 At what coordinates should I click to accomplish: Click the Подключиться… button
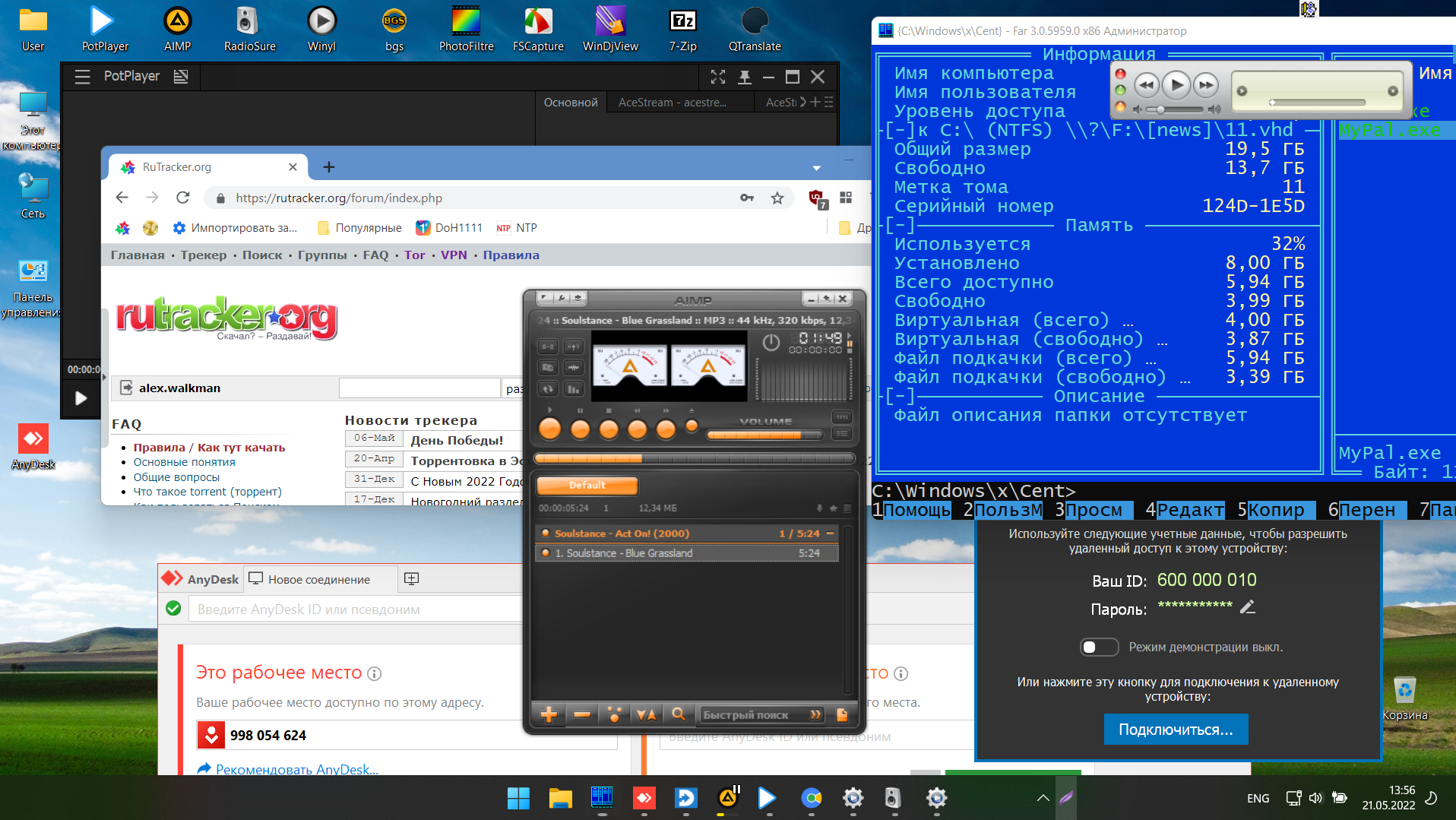[1175, 730]
